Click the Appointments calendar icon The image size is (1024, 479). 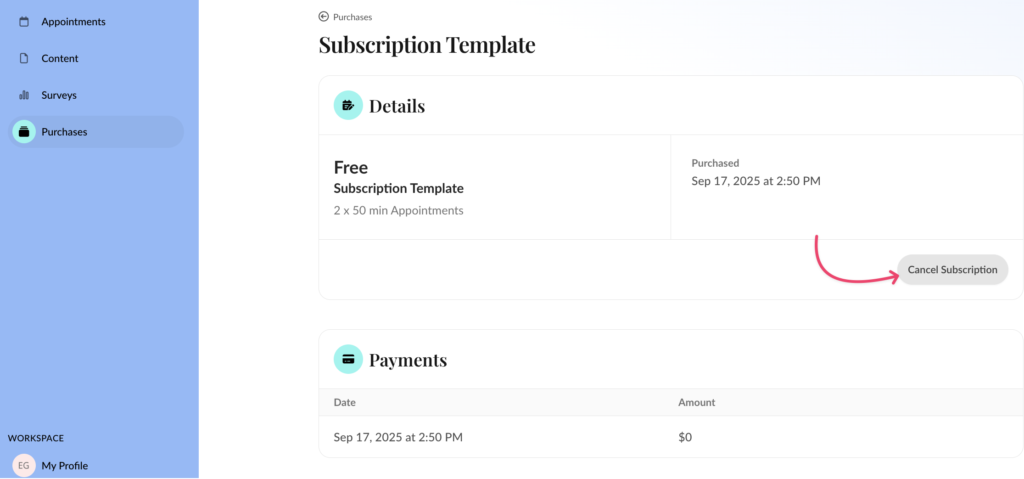tap(24, 22)
